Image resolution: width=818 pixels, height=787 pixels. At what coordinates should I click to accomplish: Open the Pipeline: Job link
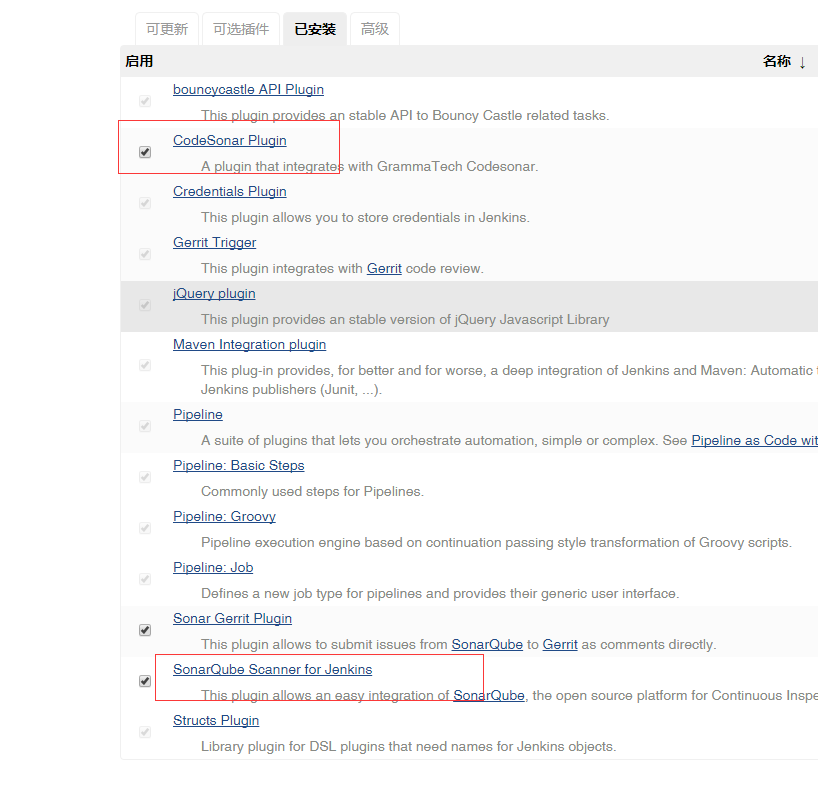tap(213, 568)
